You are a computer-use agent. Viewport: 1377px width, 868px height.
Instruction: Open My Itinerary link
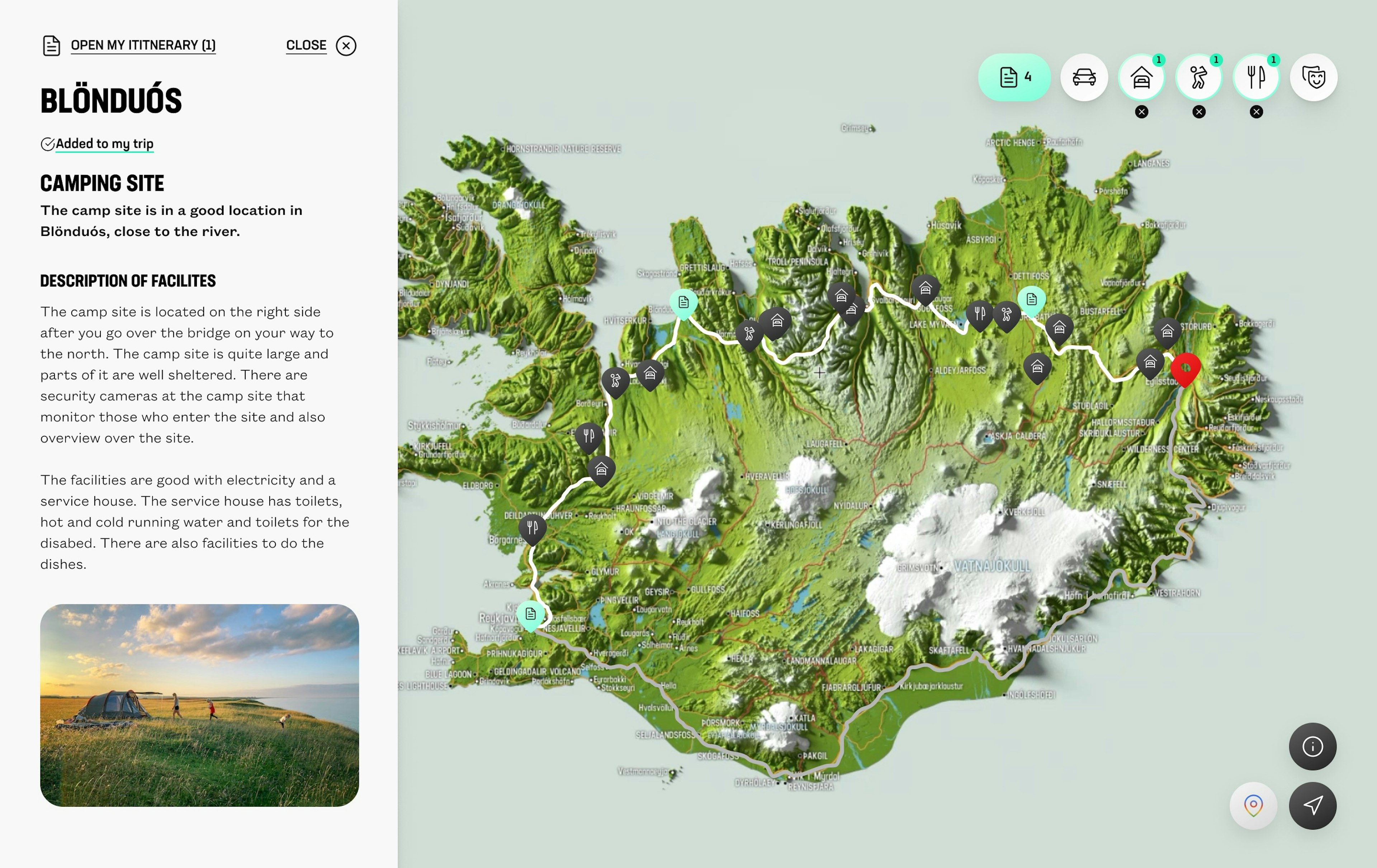pos(143,45)
